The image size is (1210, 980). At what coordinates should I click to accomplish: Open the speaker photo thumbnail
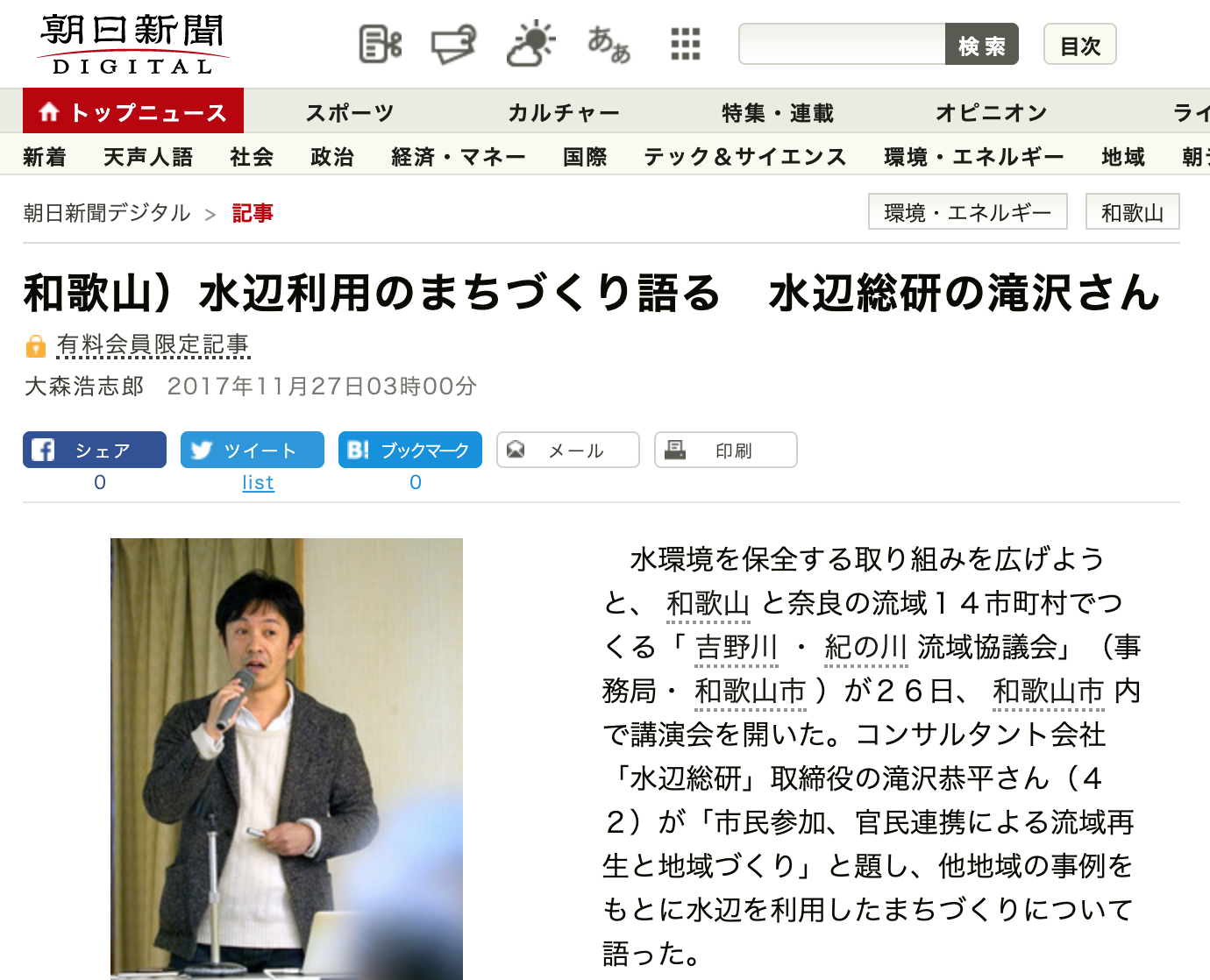click(x=287, y=758)
